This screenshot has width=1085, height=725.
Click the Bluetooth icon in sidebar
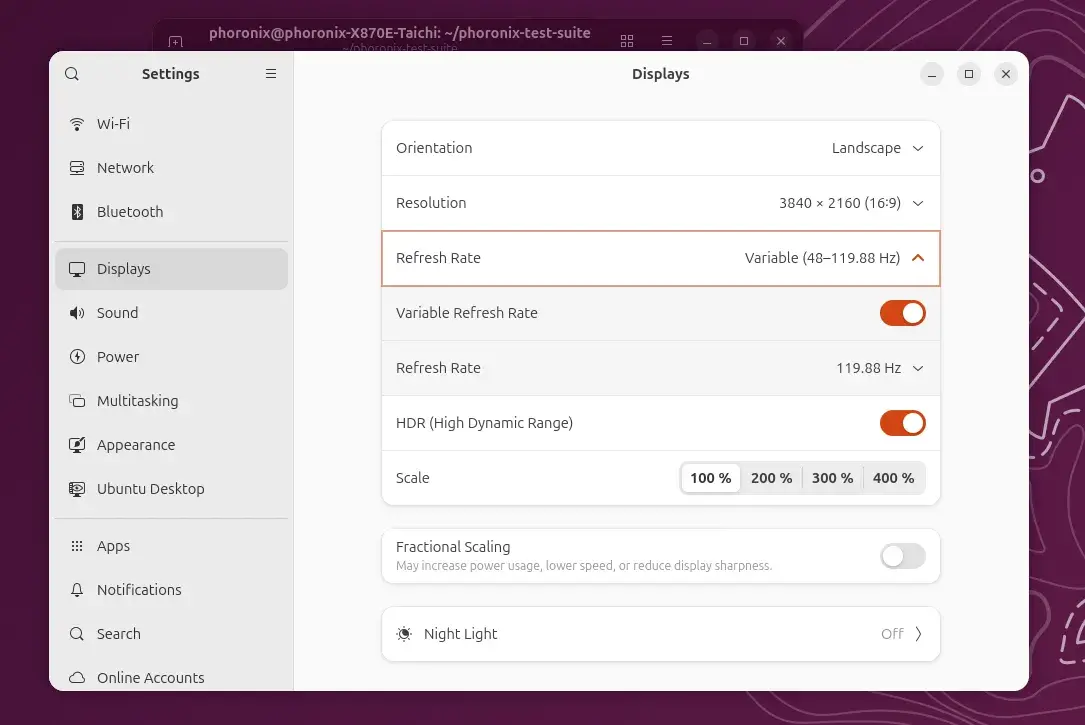click(77, 212)
